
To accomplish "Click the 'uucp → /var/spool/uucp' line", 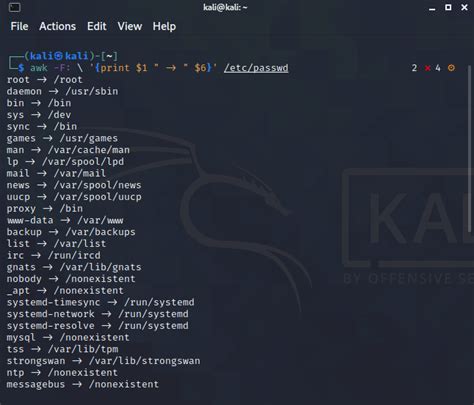I will click(x=74, y=197).
